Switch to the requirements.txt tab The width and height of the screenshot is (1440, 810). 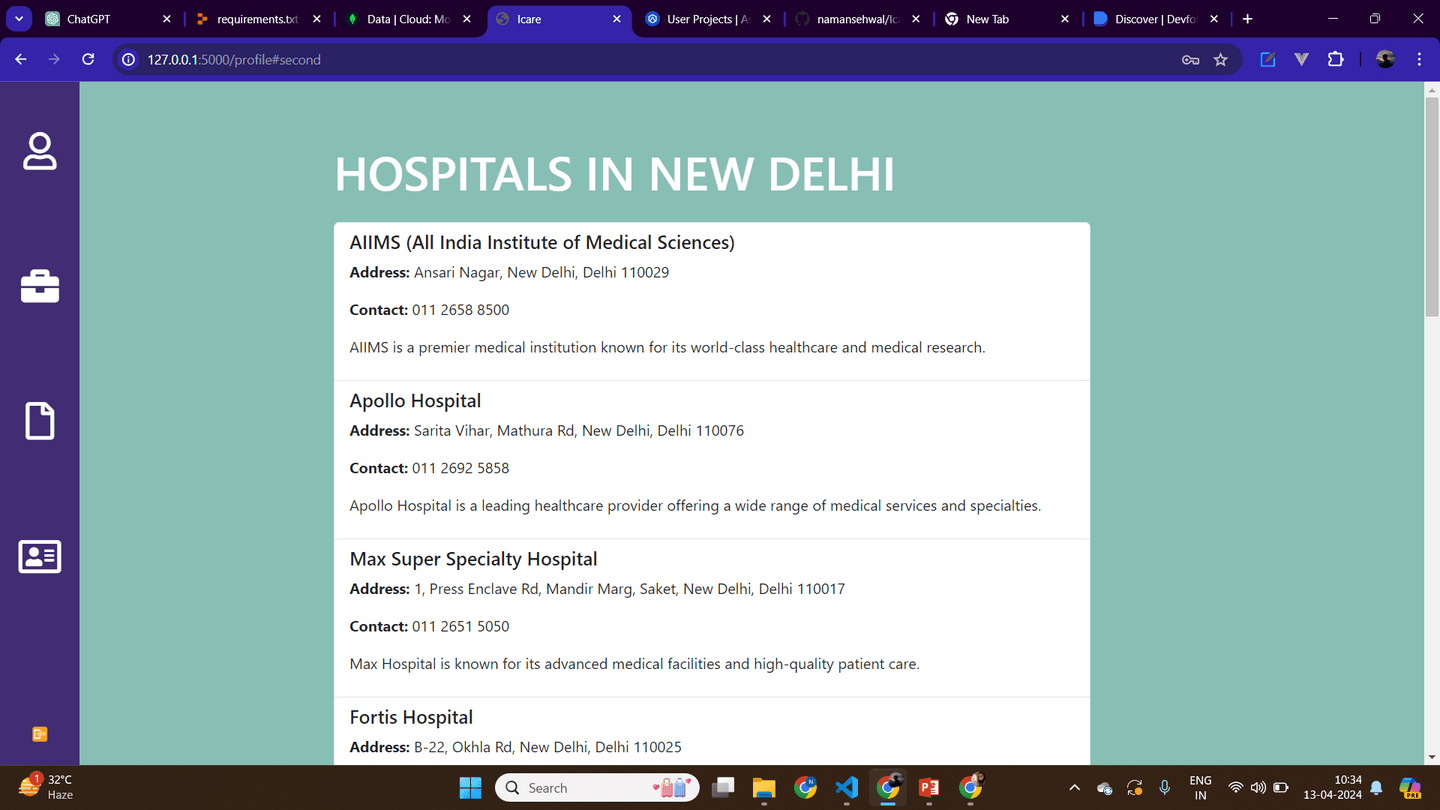click(x=258, y=19)
